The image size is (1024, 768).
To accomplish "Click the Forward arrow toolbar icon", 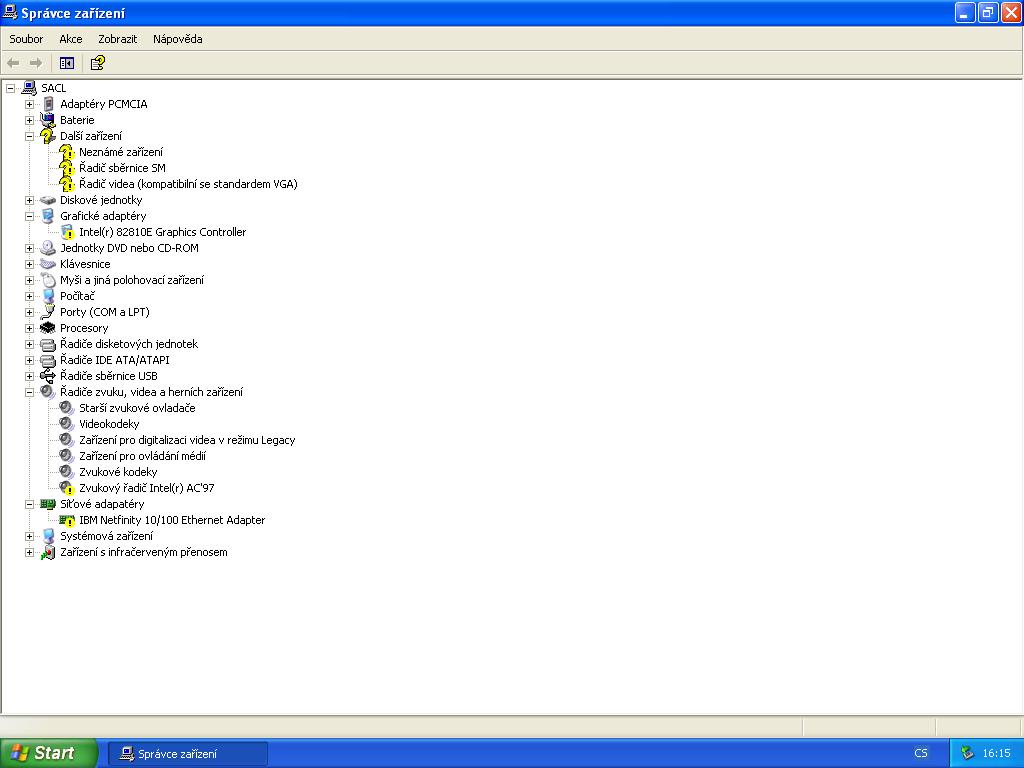I will click(x=36, y=63).
